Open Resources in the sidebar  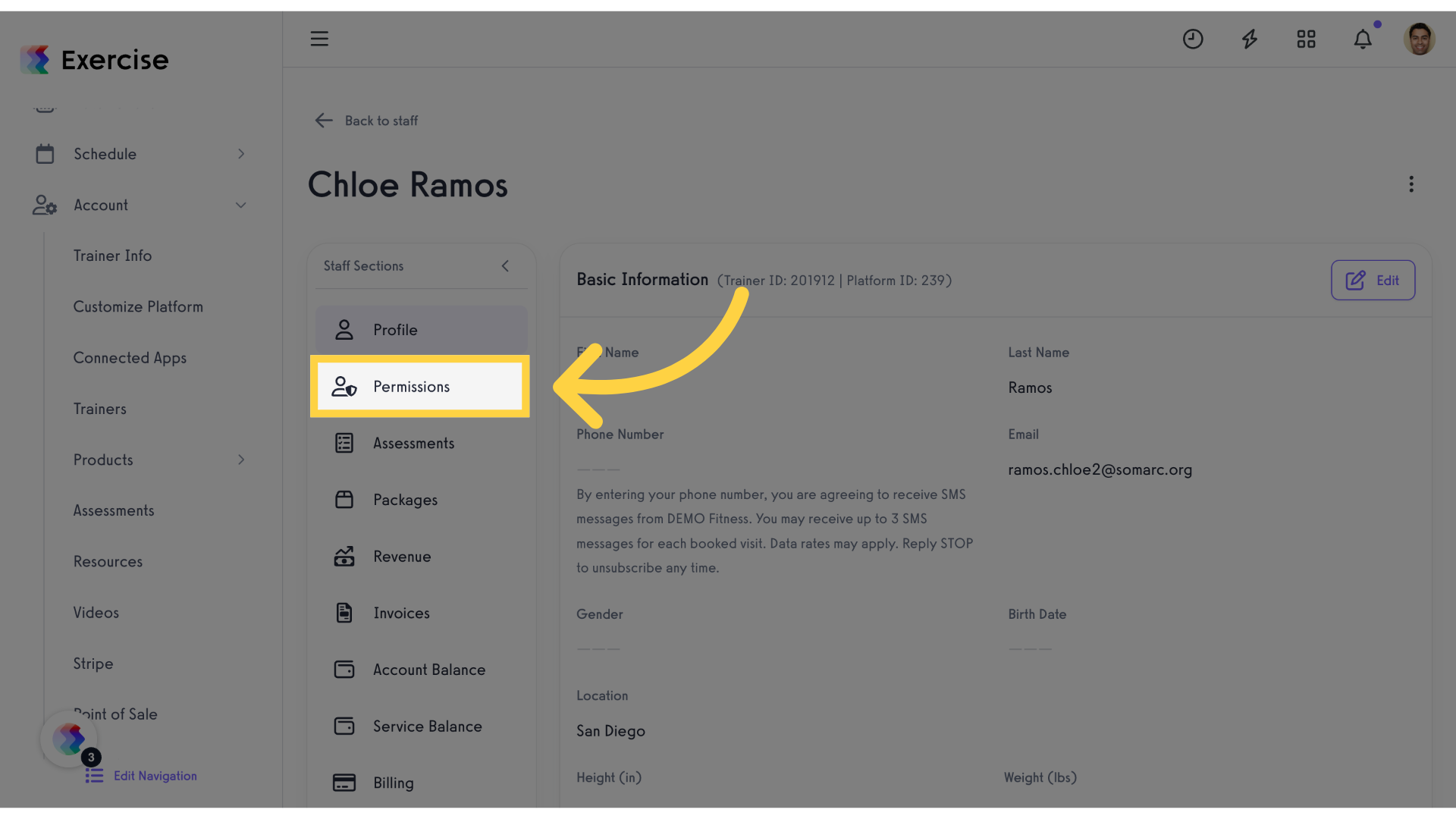click(108, 562)
